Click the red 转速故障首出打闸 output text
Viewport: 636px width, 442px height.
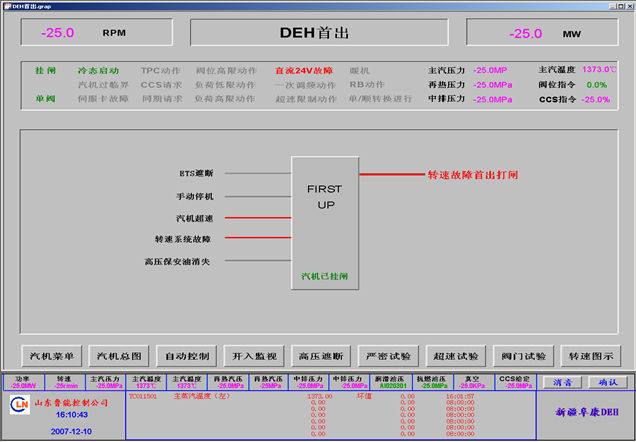(473, 175)
